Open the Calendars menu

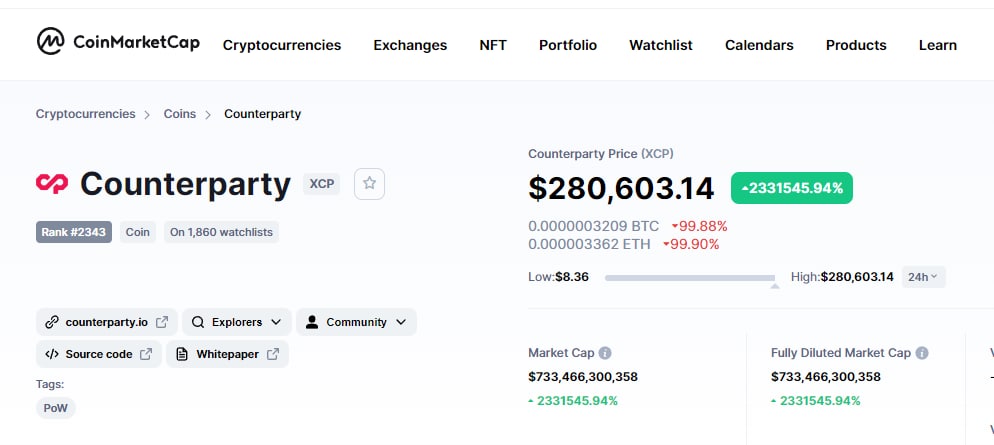[759, 45]
